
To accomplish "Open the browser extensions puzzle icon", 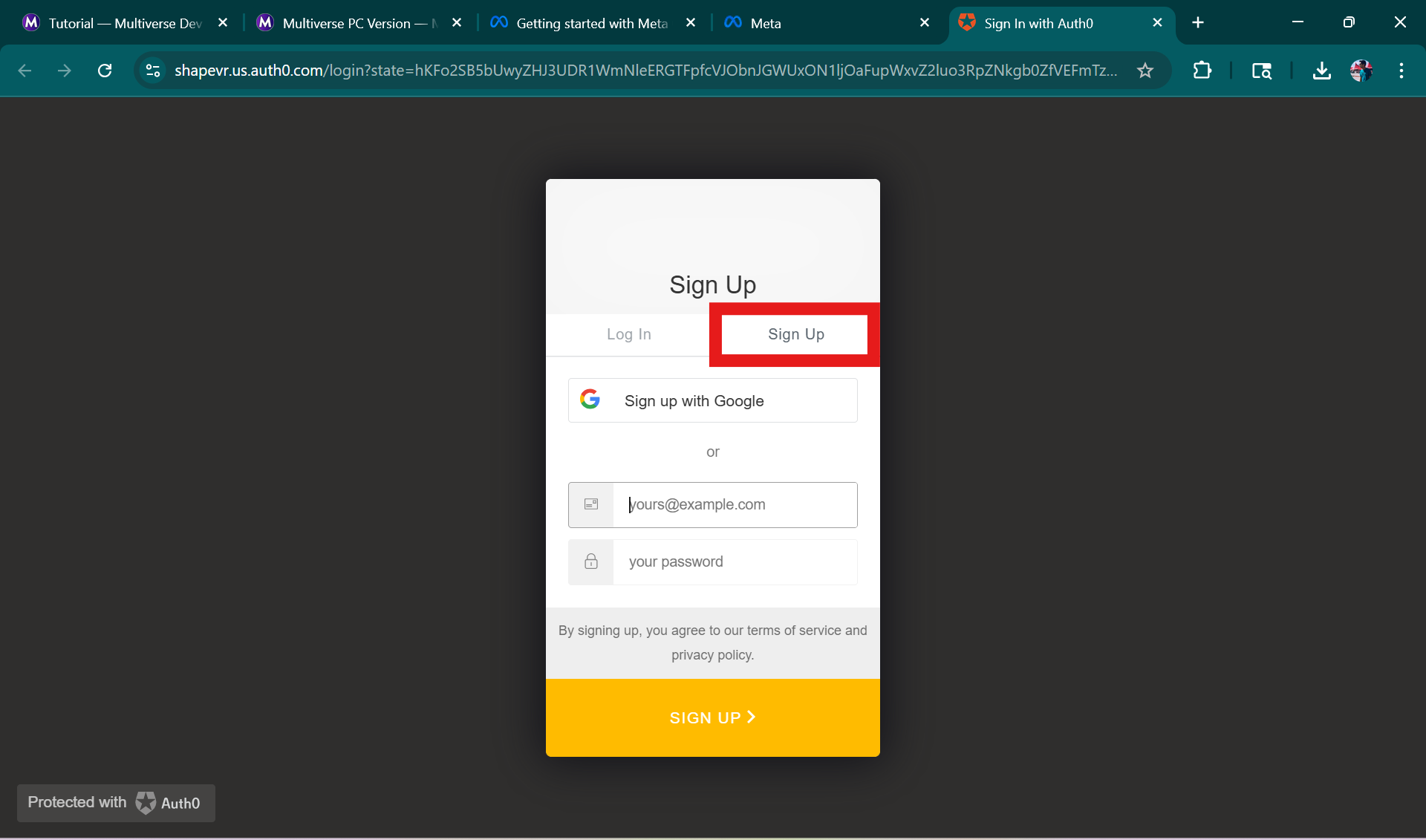I will click(x=1202, y=71).
